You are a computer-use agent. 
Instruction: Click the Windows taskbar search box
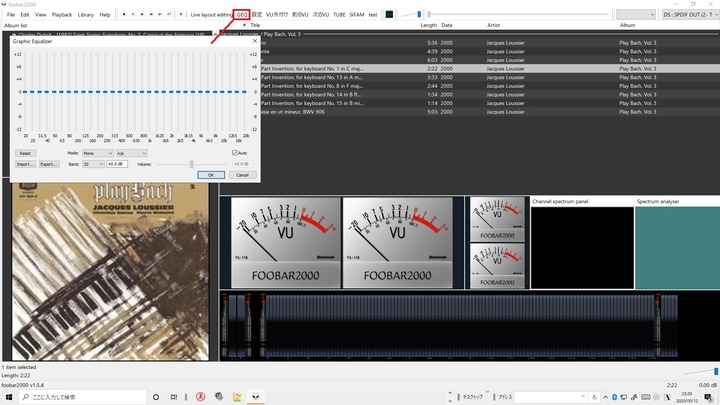pyautogui.click(x=80, y=396)
